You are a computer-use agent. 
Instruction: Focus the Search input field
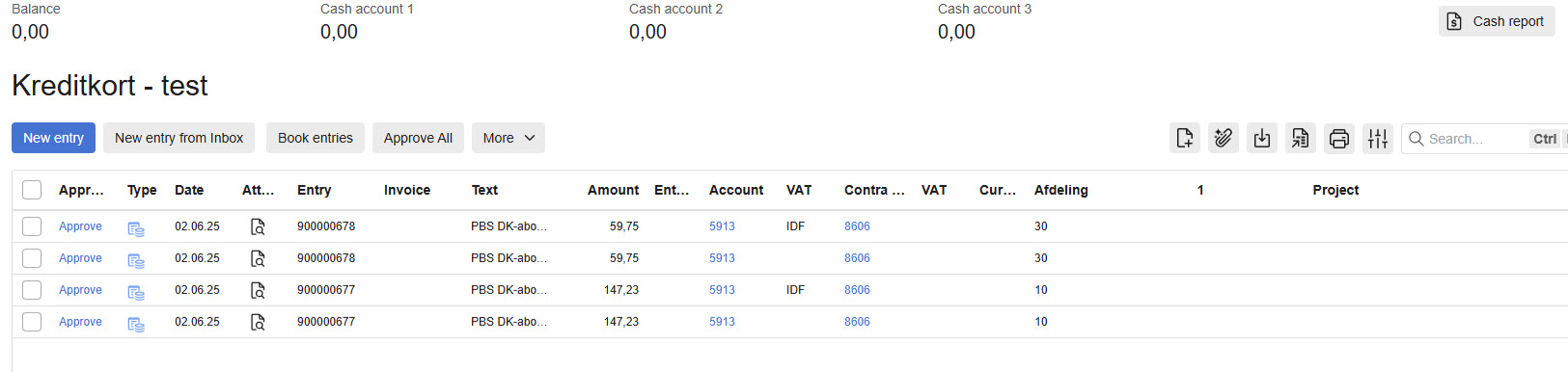[1476, 139]
